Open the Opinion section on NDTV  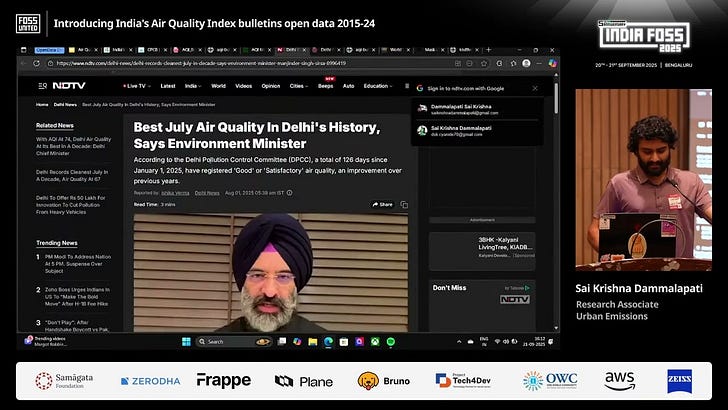coord(271,86)
